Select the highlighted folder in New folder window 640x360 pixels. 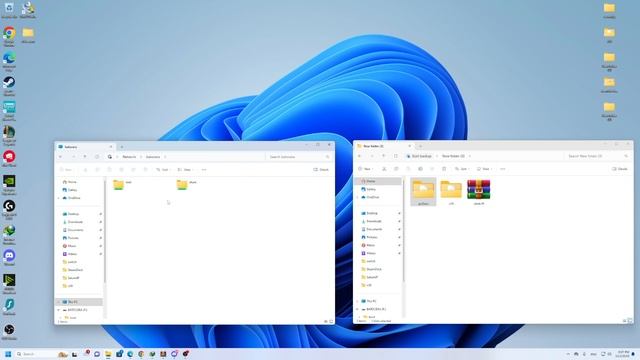[x=423, y=192]
